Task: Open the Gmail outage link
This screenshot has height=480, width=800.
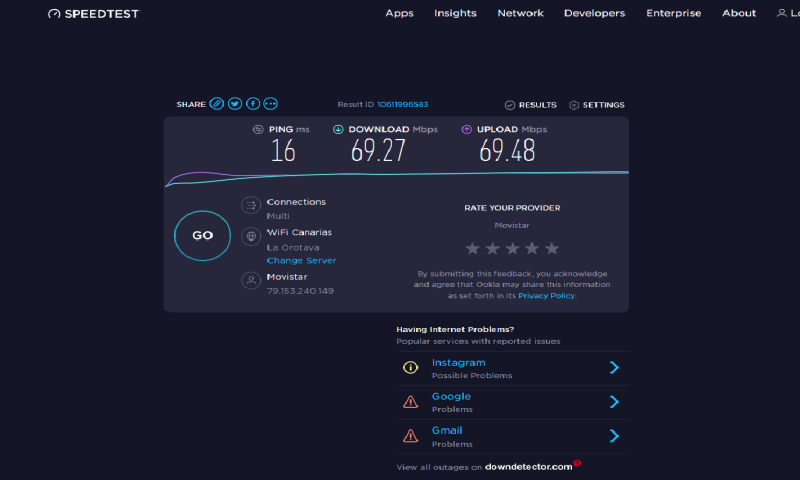Action: (447, 431)
